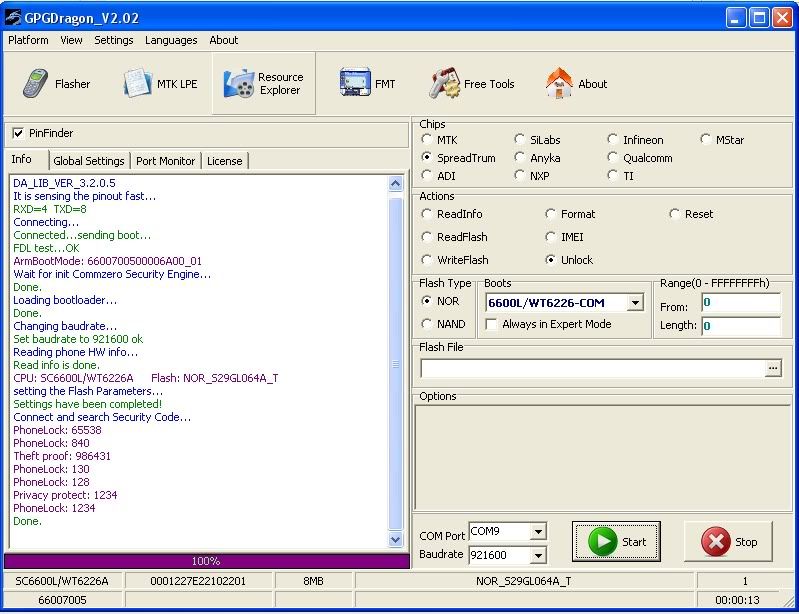Open the Flasher phone icon
The width and height of the screenshot is (799, 614).
pyautogui.click(x=36, y=84)
